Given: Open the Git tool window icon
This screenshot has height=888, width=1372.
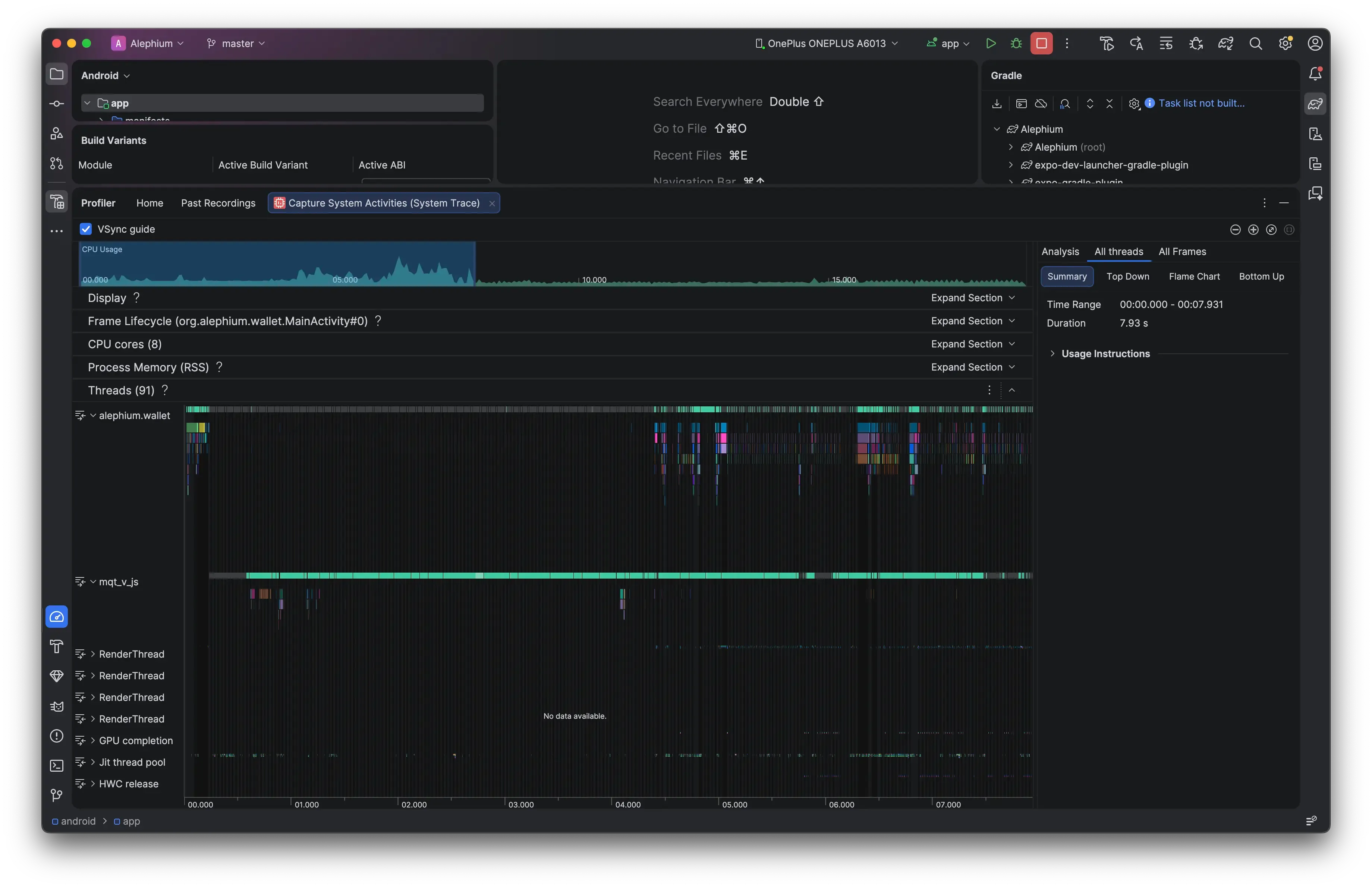Looking at the screenshot, I should (57, 795).
